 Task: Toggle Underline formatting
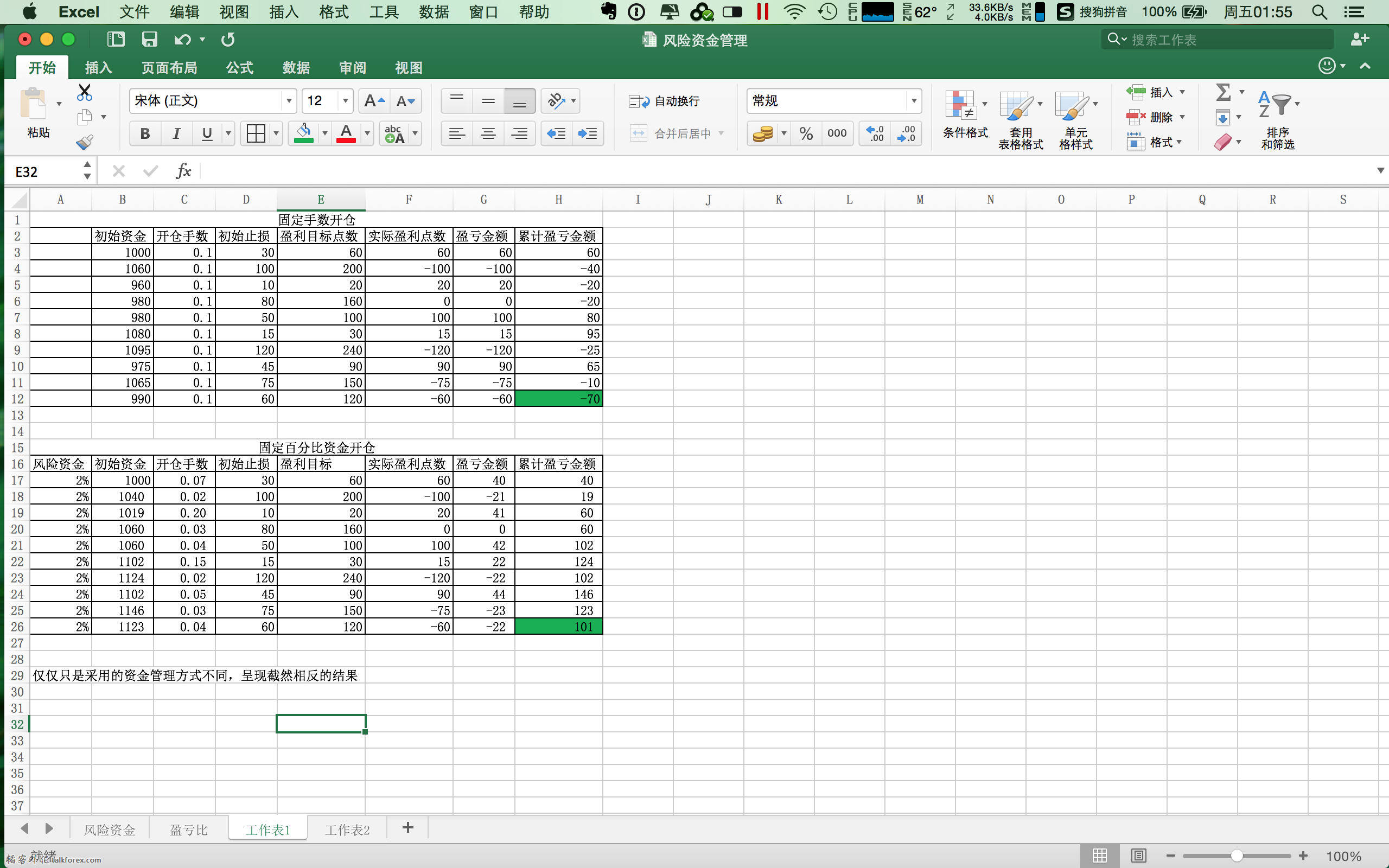[x=207, y=134]
